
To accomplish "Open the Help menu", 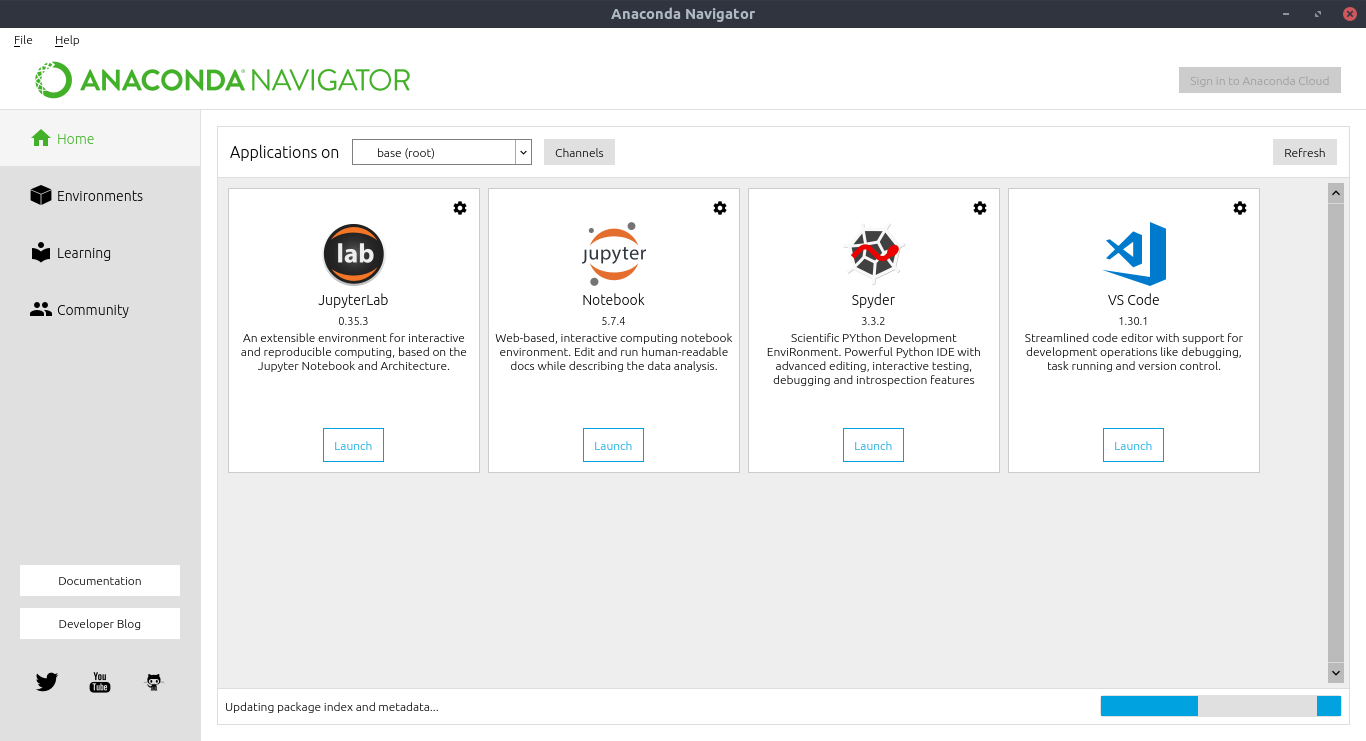I will click(67, 40).
